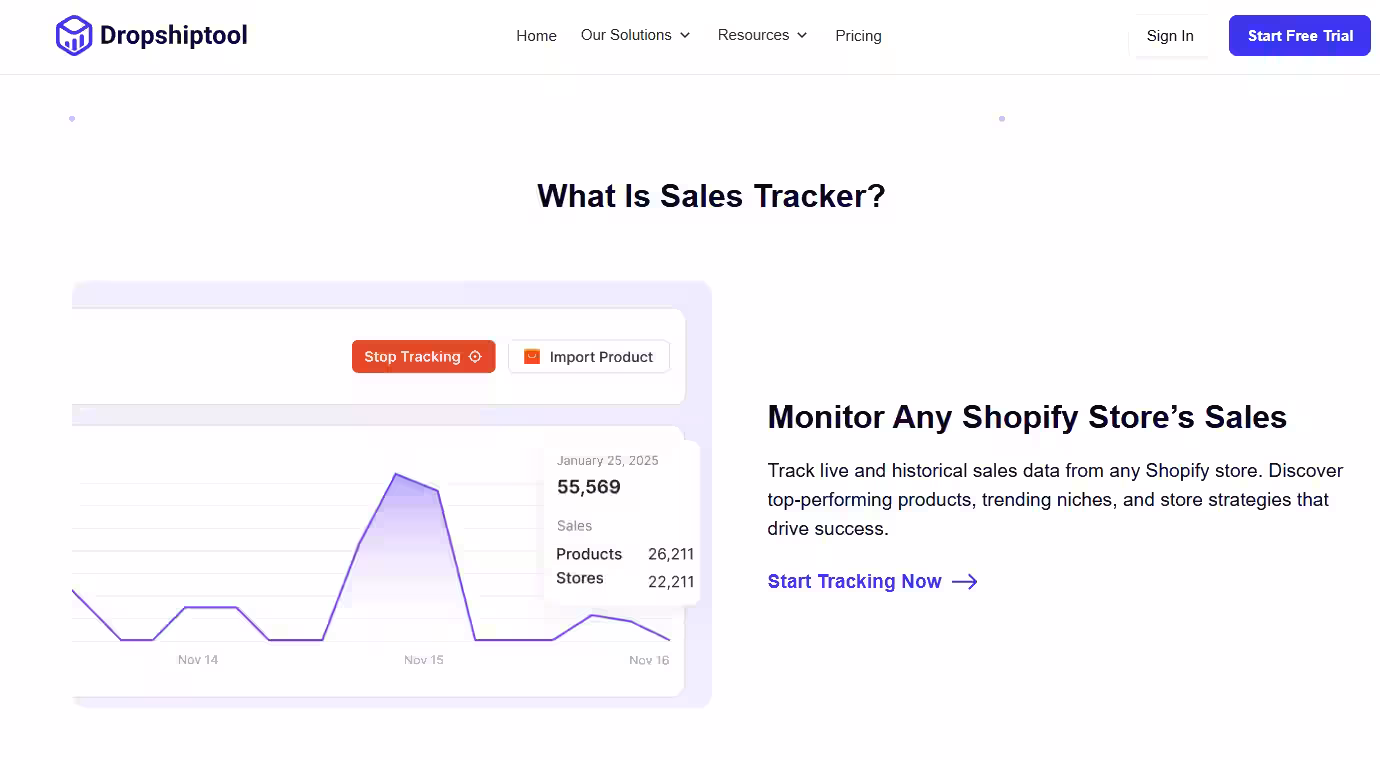The width and height of the screenshot is (1380, 760).
Task: Click the arrow icon beside Start Tracking Now
Action: (x=964, y=581)
